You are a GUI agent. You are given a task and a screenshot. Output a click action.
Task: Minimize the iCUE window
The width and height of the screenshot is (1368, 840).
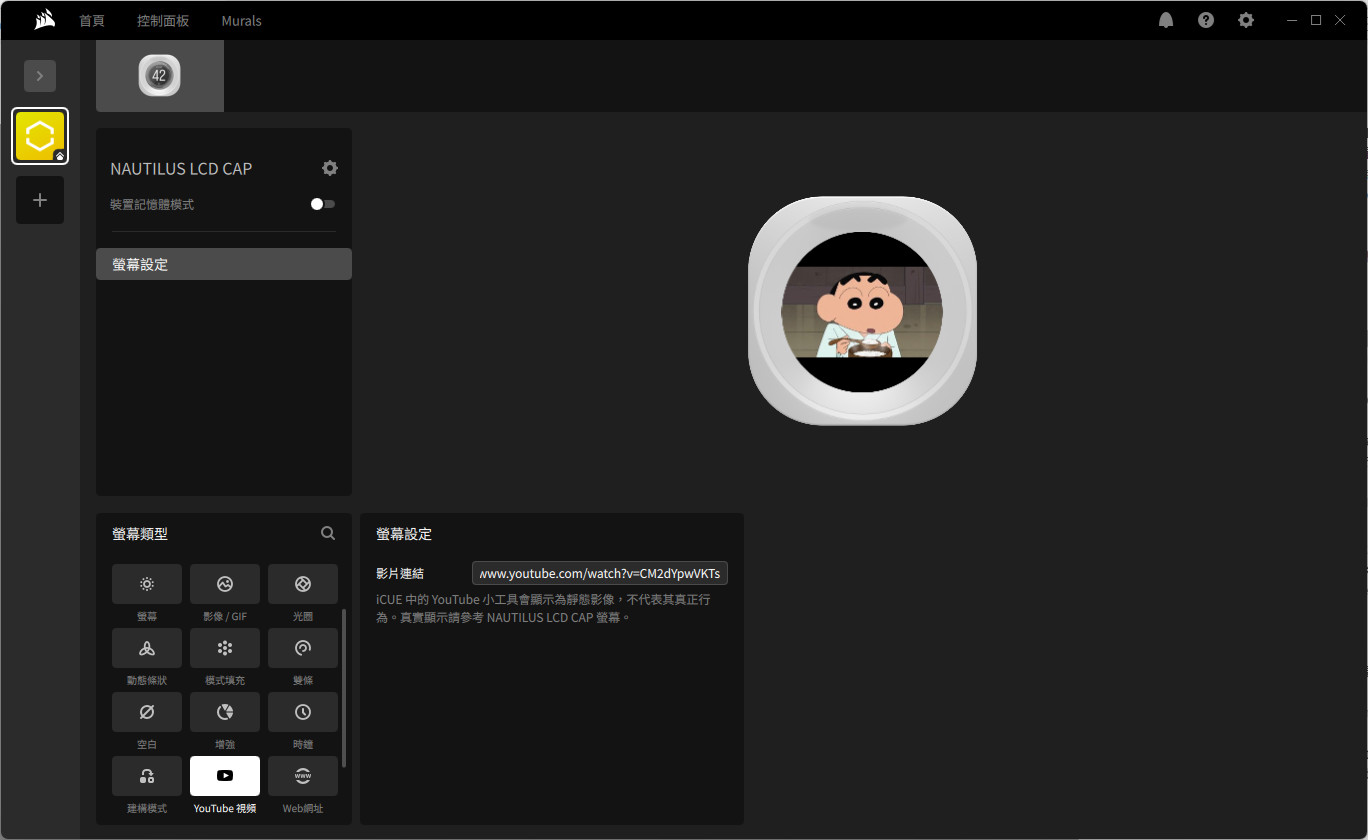[1293, 20]
